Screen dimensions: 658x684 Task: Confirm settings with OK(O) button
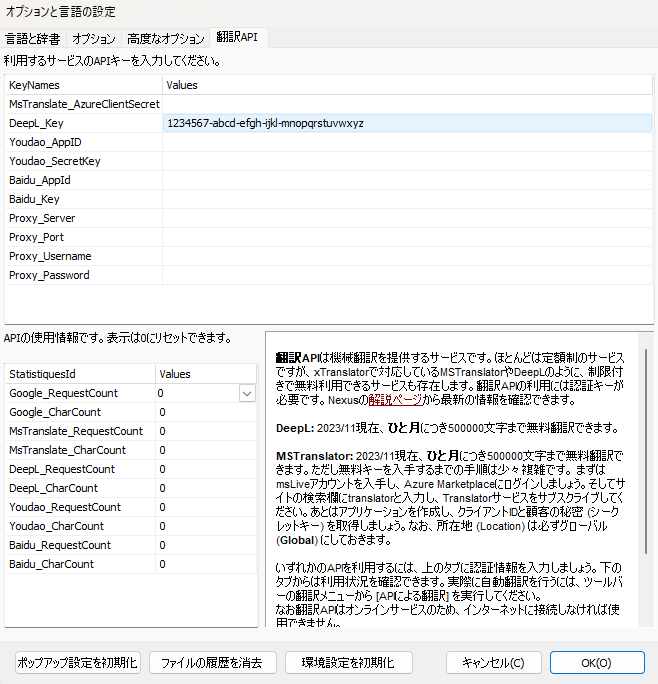point(597,663)
